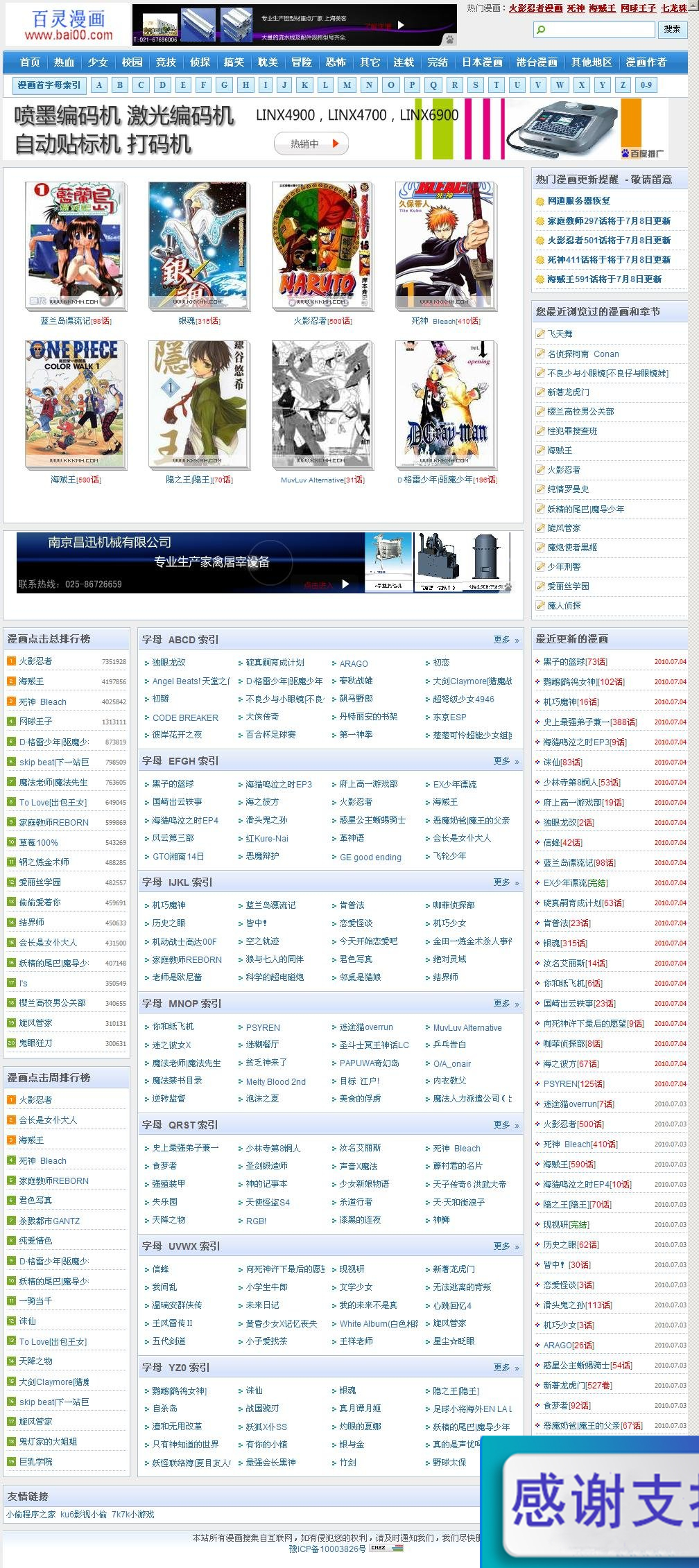Select letter M in the alphabet index

[x=347, y=85]
